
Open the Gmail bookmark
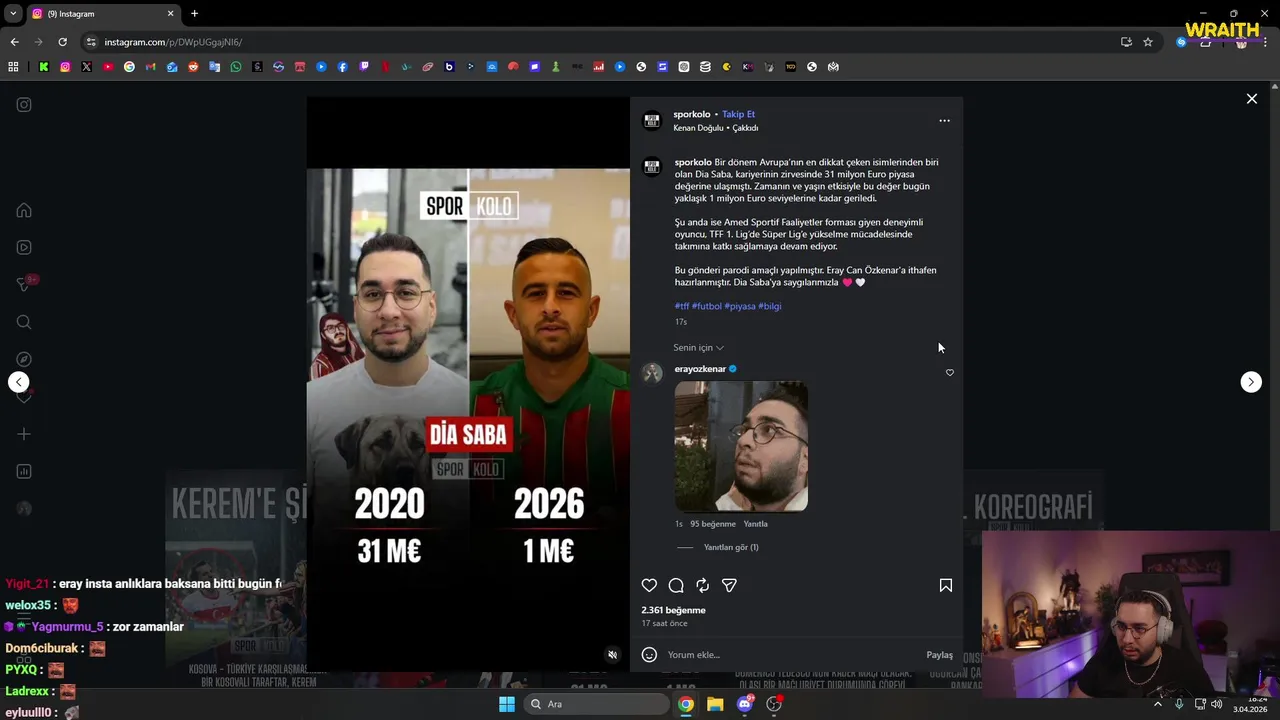point(151,67)
